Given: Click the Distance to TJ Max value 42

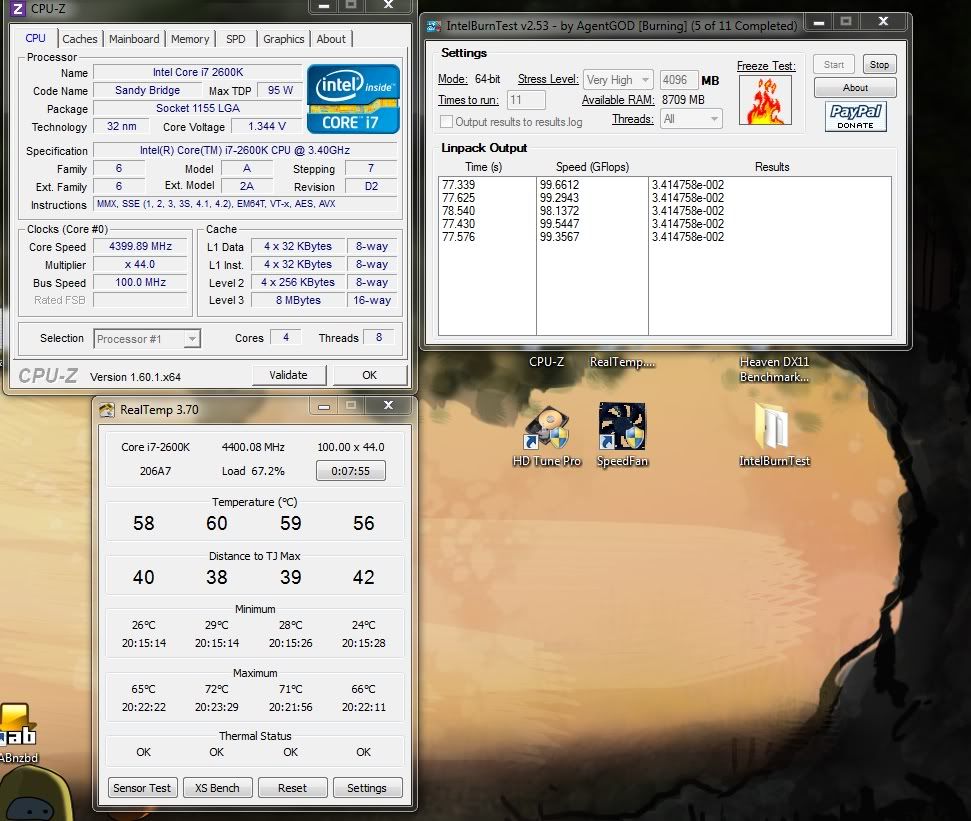Looking at the screenshot, I should (x=364, y=577).
